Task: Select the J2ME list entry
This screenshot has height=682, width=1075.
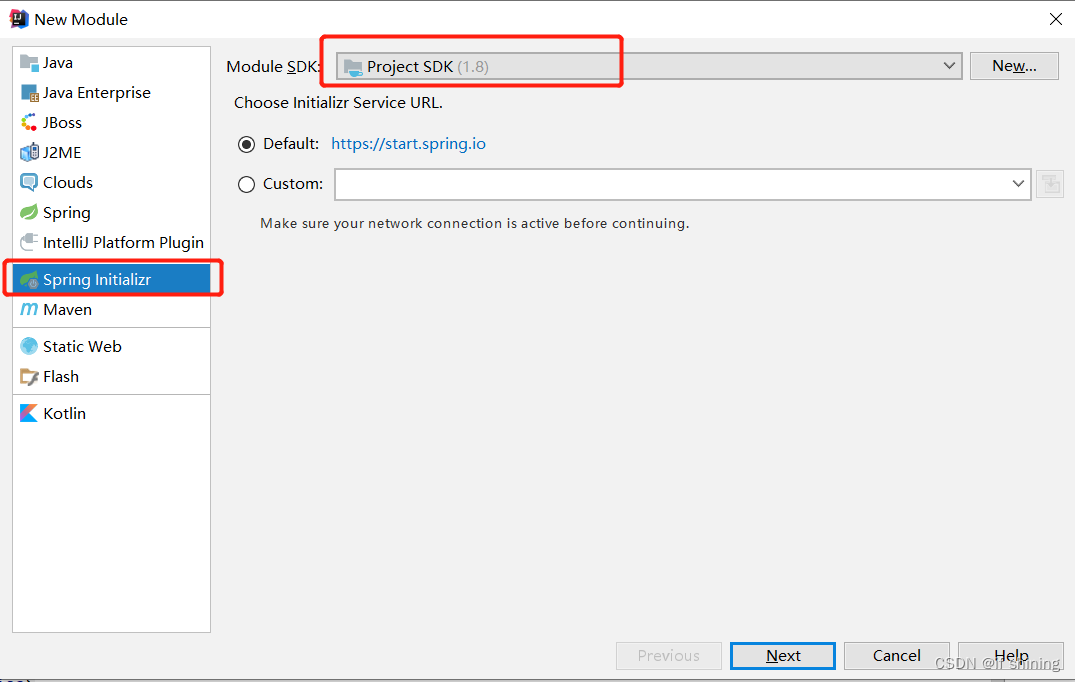Action: [x=111, y=152]
